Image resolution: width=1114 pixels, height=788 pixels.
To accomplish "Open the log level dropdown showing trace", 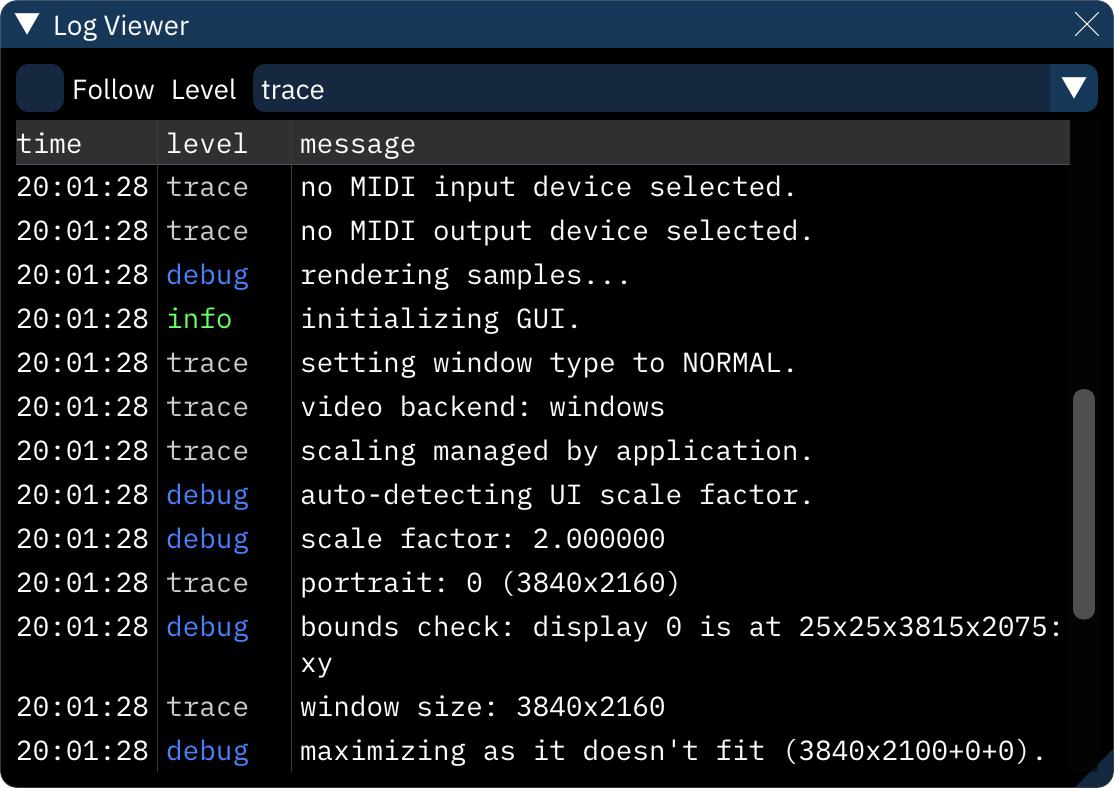I will tap(600, 88).
